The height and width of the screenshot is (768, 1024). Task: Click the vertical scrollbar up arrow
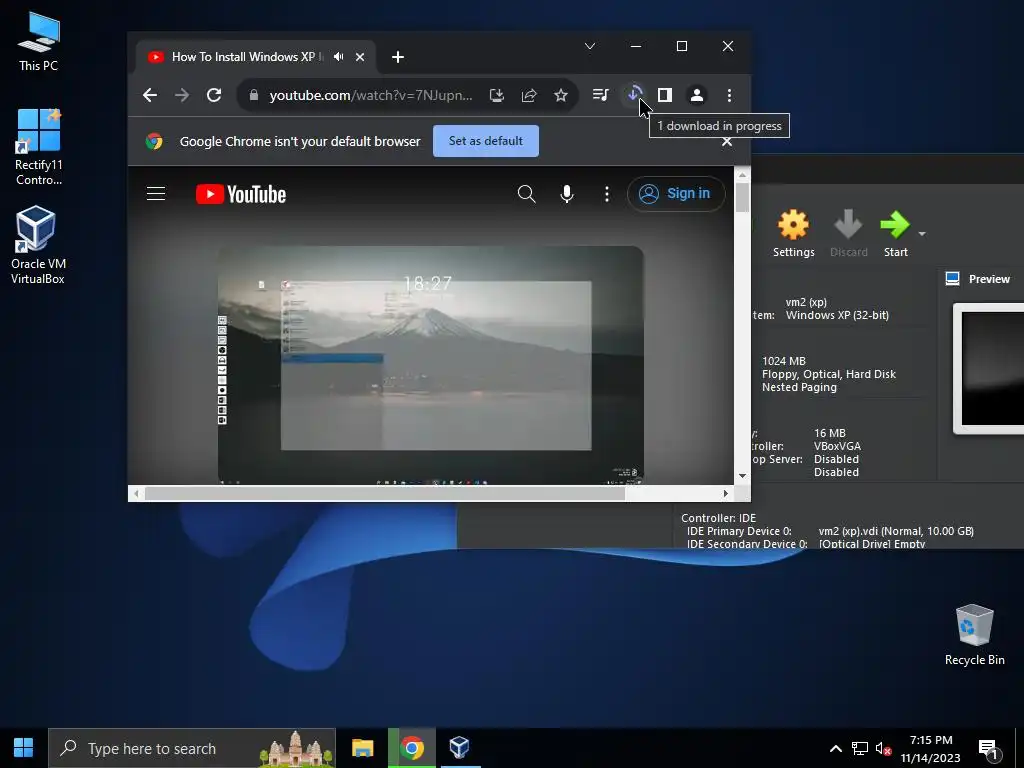(x=743, y=175)
